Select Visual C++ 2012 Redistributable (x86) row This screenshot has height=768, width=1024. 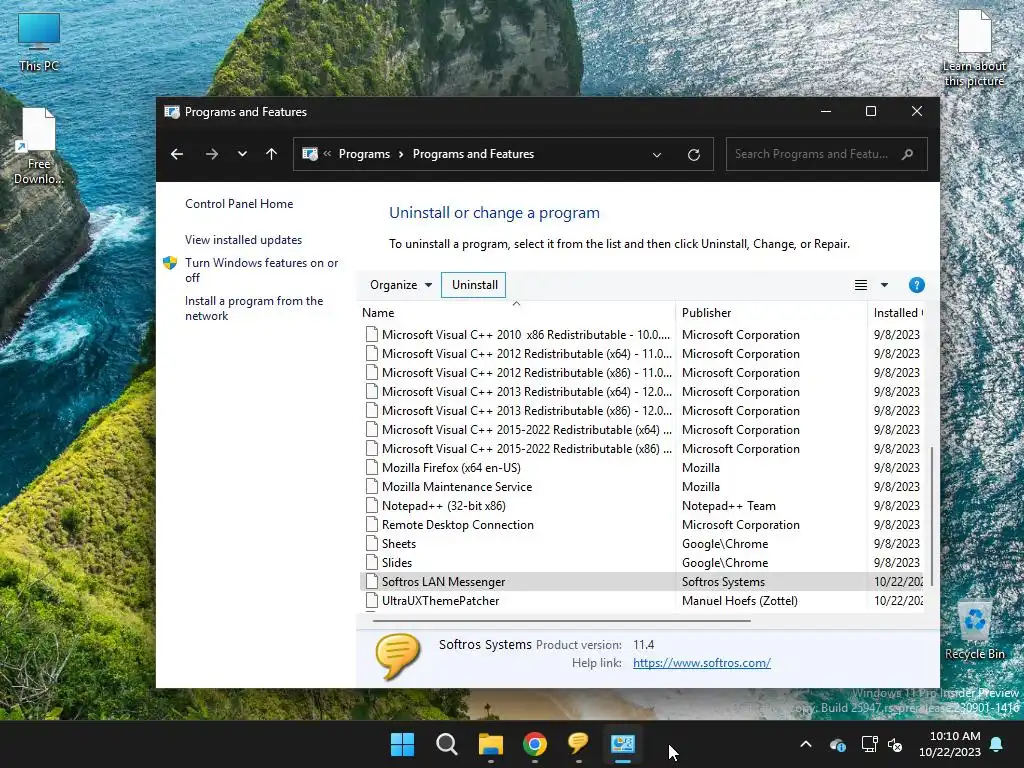pos(642,372)
